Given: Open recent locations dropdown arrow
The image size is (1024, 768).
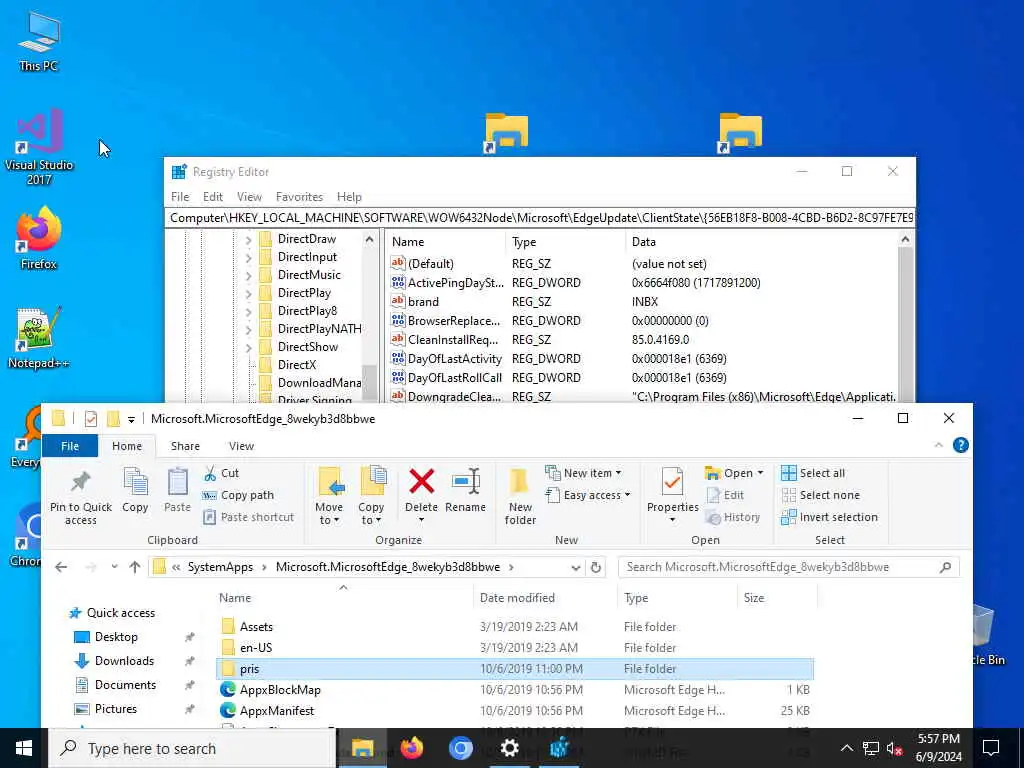Looking at the screenshot, I should (114, 567).
